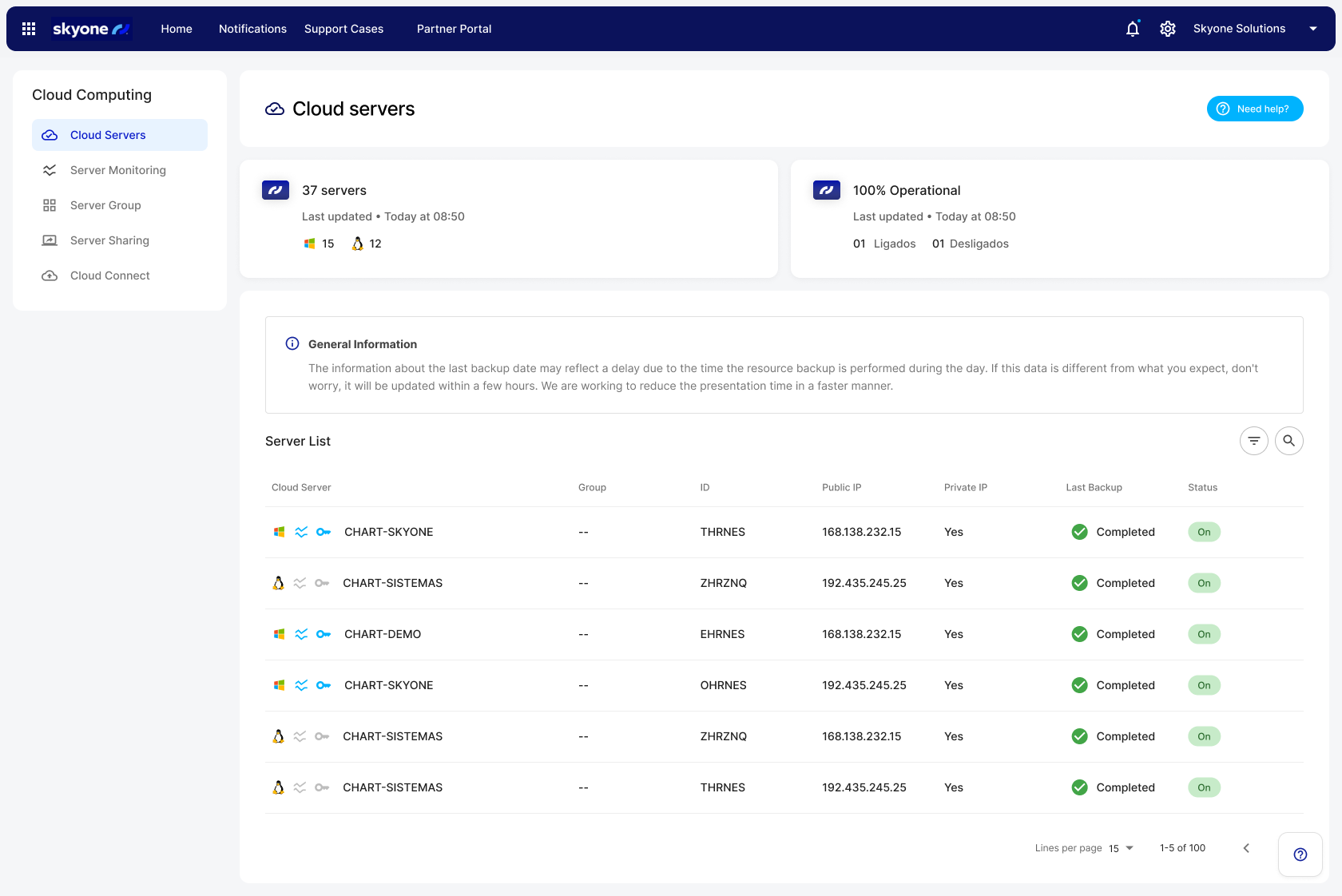Click the Linux penguin icon showing 12 servers
The height and width of the screenshot is (896, 1342).
point(358,244)
